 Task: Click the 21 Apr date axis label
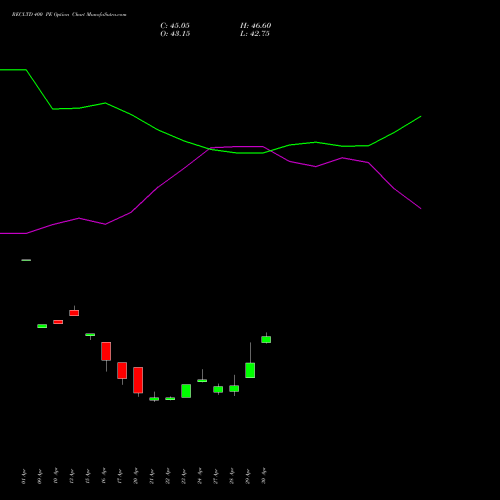(x=151, y=476)
